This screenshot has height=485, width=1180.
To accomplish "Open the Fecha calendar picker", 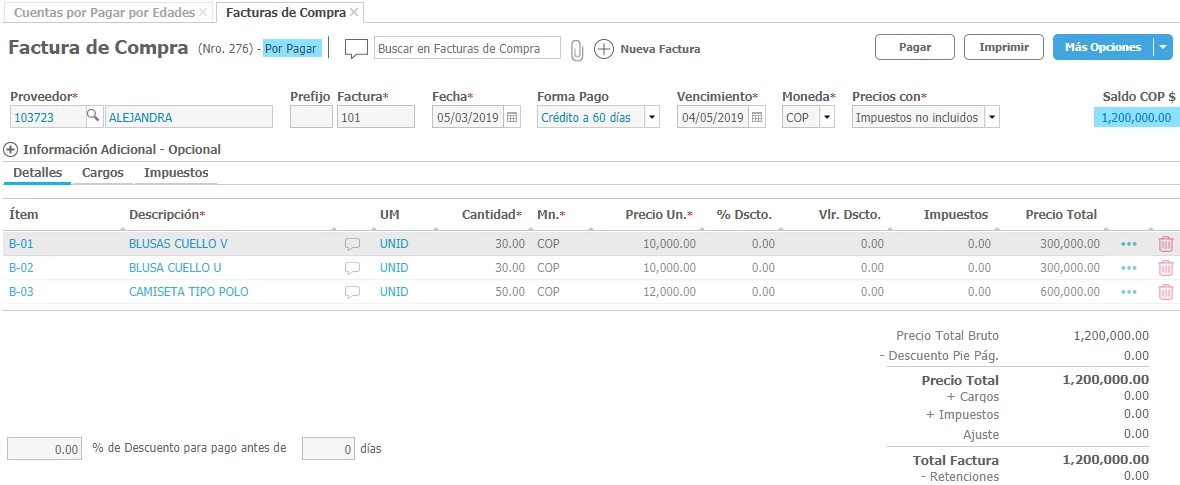I will pyautogui.click(x=512, y=117).
